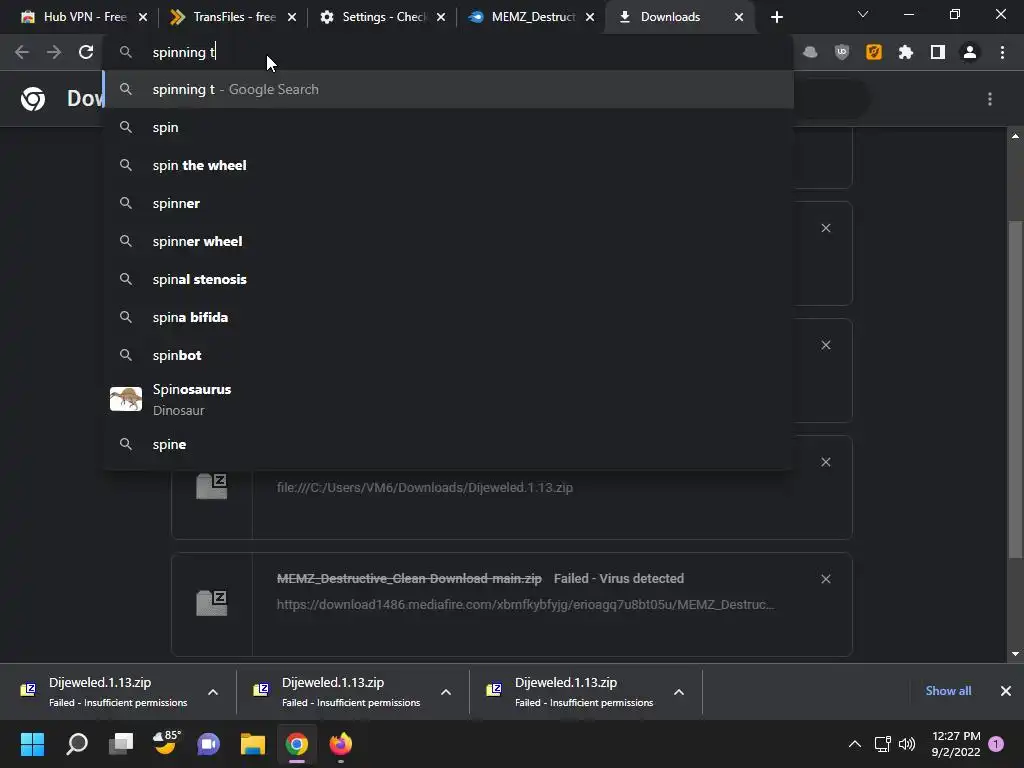This screenshot has height=768, width=1024.
Task: Choose the 'spine' suggestion
Action: [448, 444]
